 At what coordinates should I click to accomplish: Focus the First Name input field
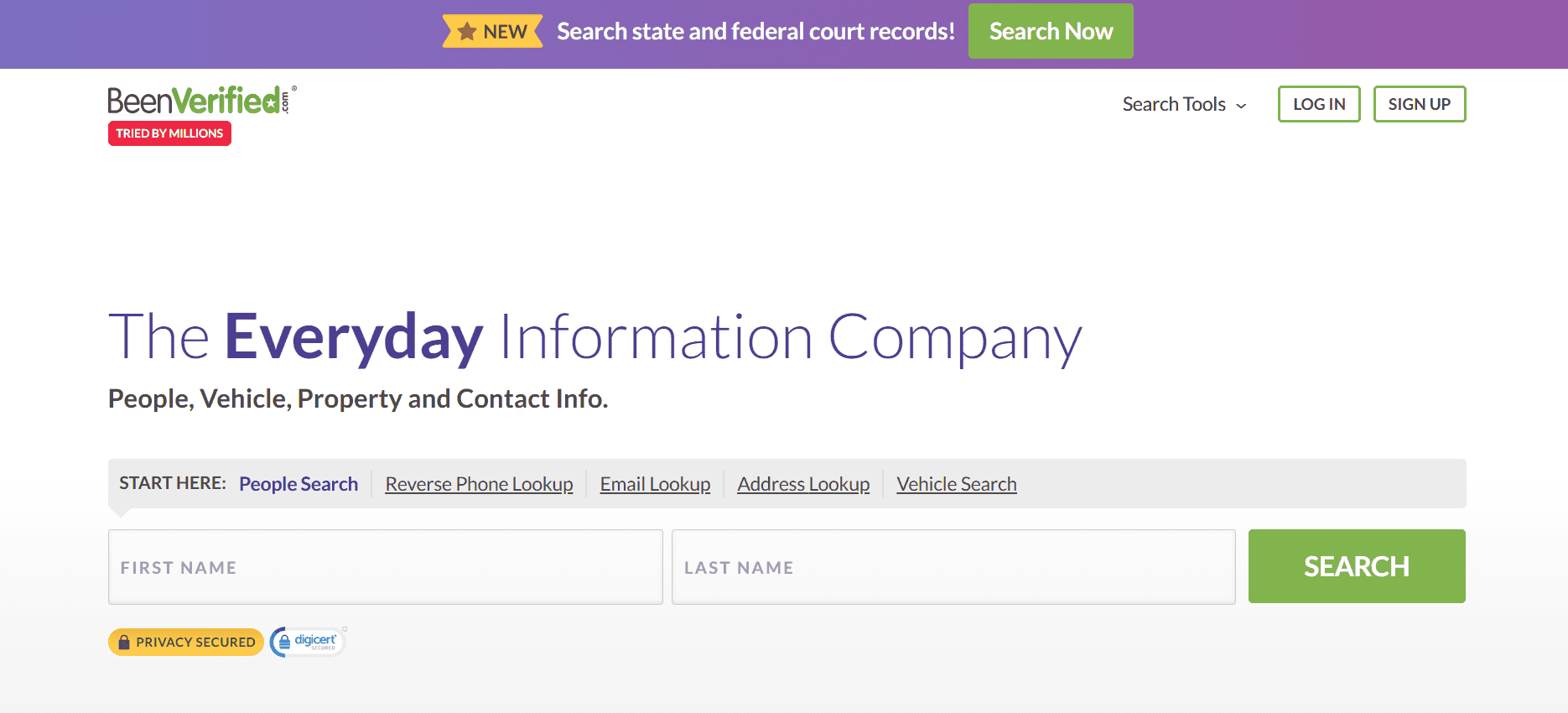(x=385, y=567)
